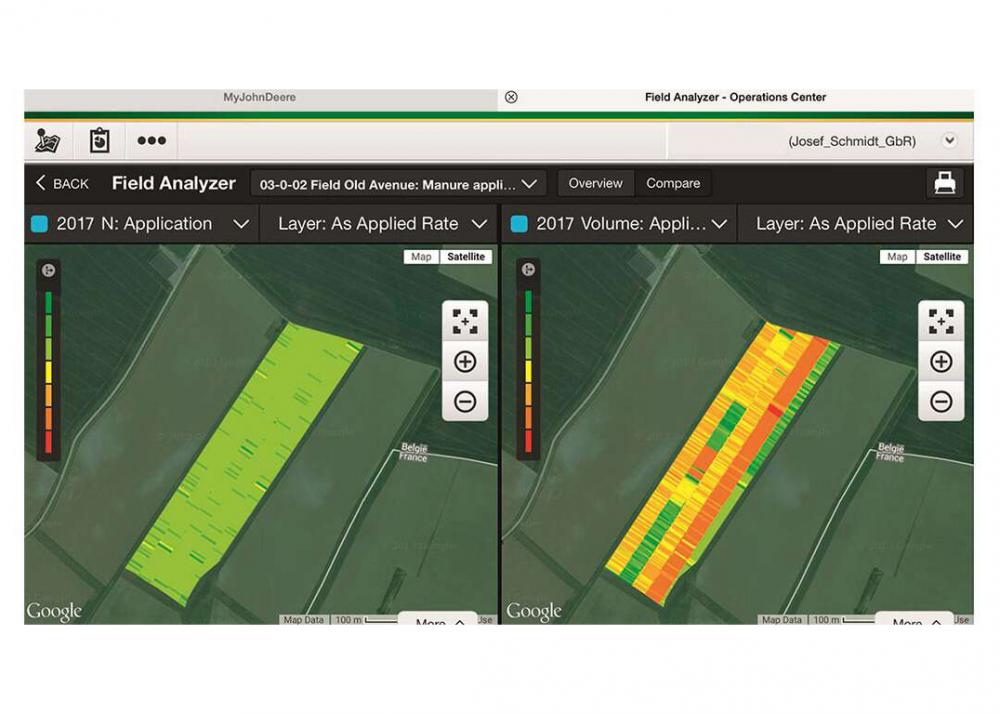Image resolution: width=1000 pixels, height=714 pixels.
Task: Switch to the MyJohnDeere tab
Action: [x=260, y=98]
